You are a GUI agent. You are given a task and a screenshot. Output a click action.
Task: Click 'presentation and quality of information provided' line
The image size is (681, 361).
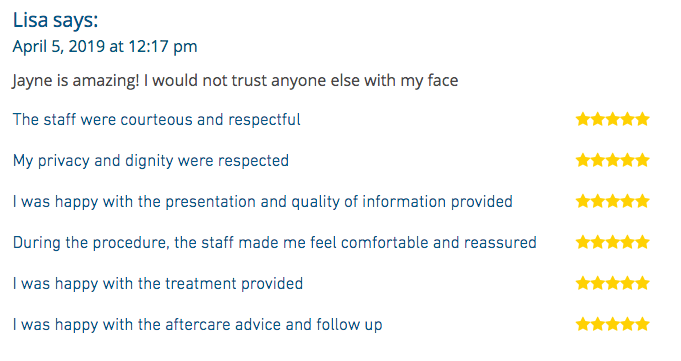coord(262,202)
